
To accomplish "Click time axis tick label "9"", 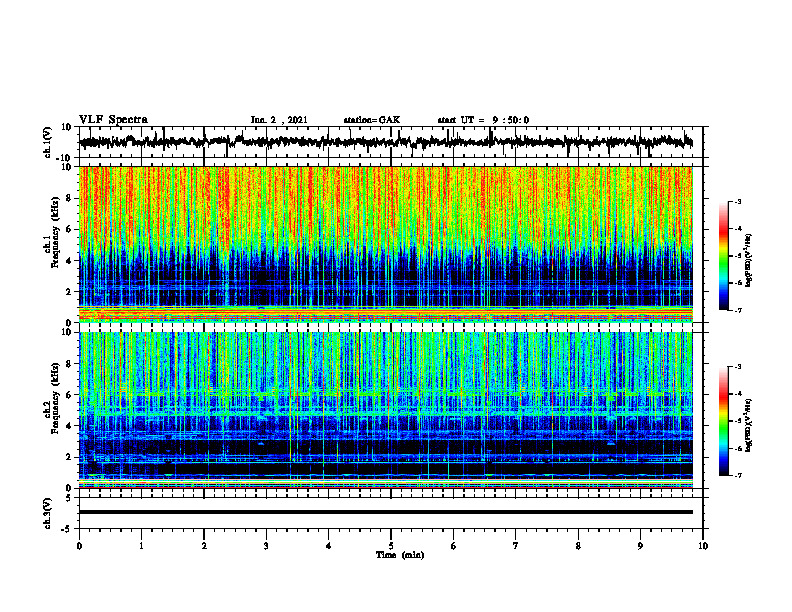I will 640,546.
